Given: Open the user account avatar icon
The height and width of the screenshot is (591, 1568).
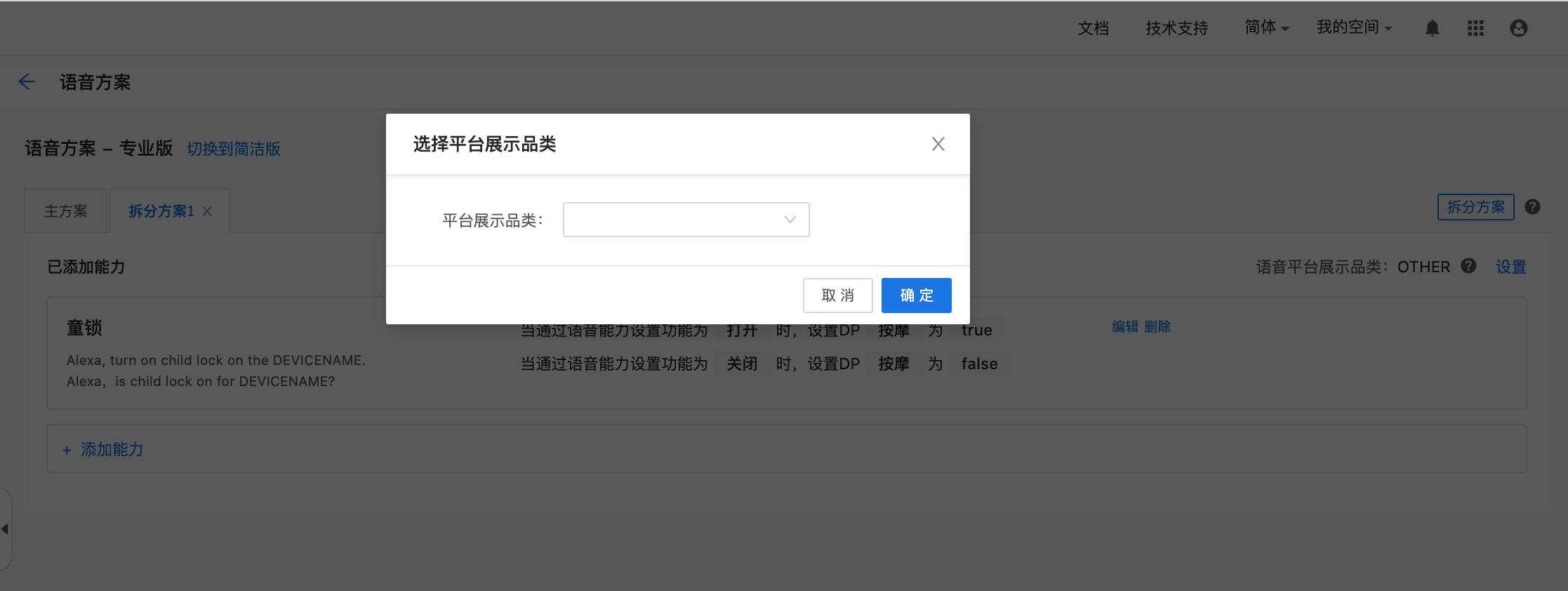Looking at the screenshot, I should coord(1519,28).
